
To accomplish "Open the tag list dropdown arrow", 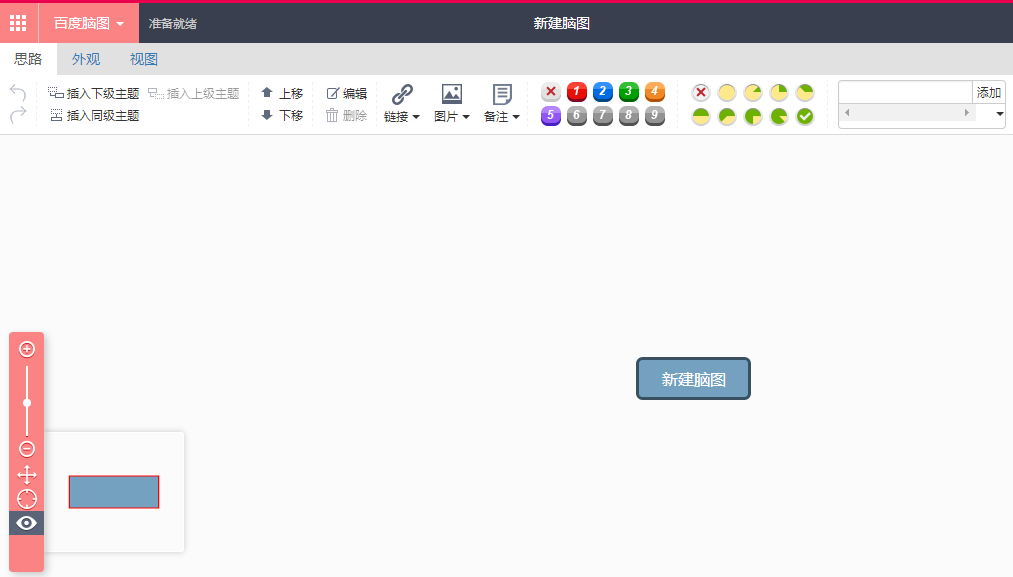I will pyautogui.click(x=999, y=114).
